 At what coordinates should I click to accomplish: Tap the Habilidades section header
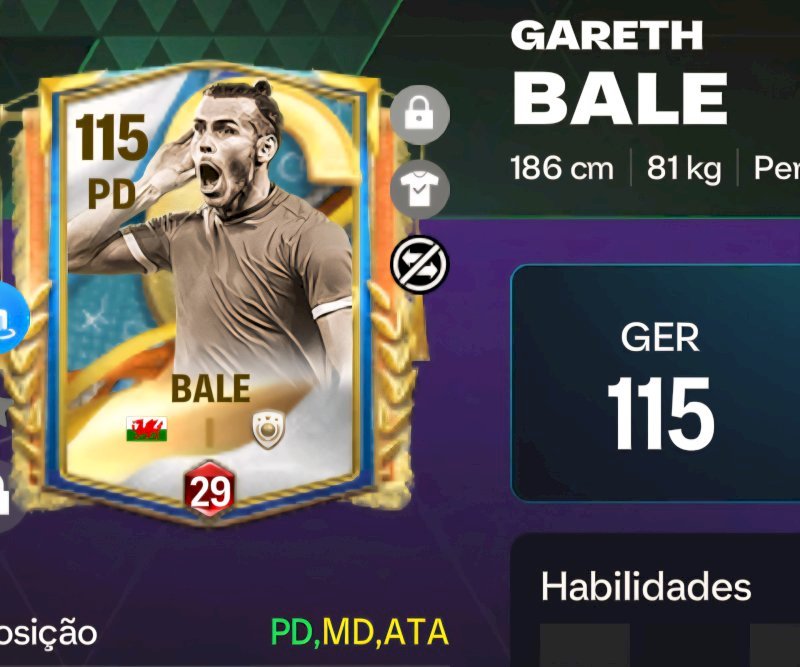(x=646, y=586)
